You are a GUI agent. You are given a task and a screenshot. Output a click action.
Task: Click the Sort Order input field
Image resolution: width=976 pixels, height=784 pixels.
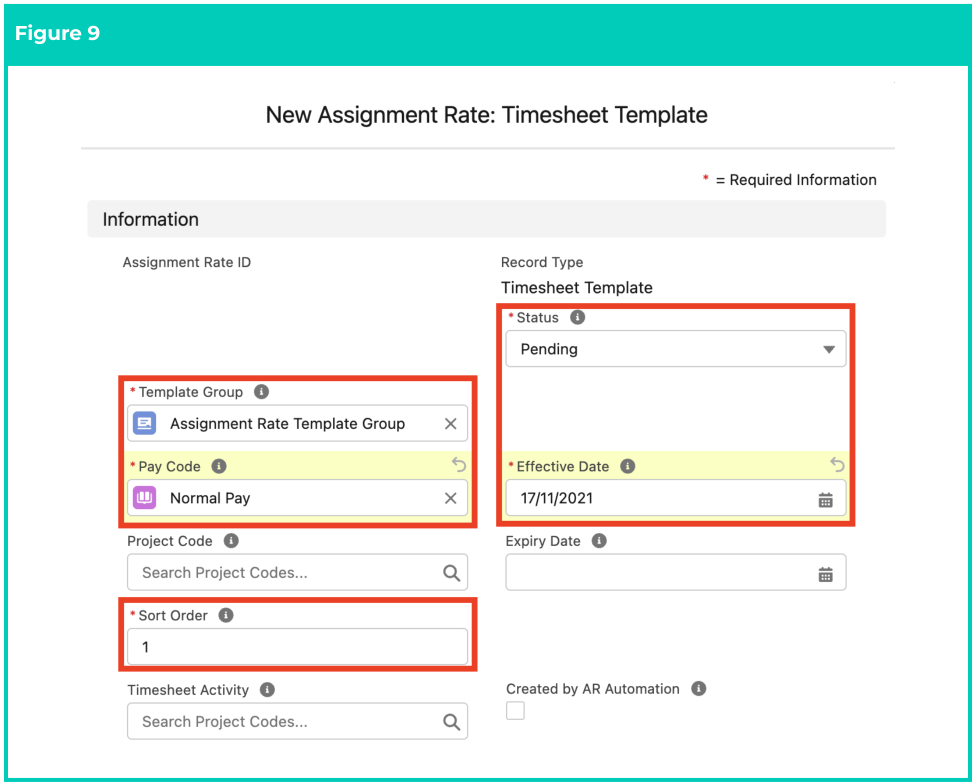pos(298,647)
